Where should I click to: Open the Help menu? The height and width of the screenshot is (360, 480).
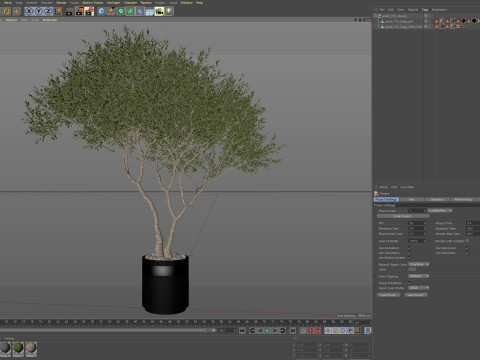click(199, 3)
